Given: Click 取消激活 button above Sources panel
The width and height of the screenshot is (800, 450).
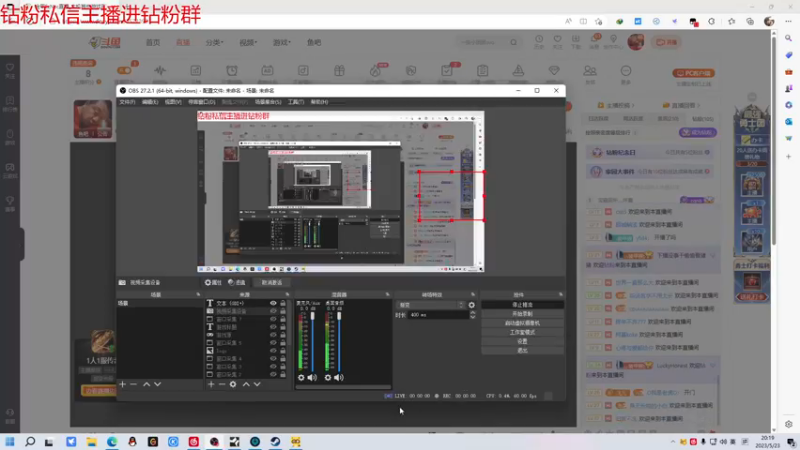Looking at the screenshot, I should (272, 282).
